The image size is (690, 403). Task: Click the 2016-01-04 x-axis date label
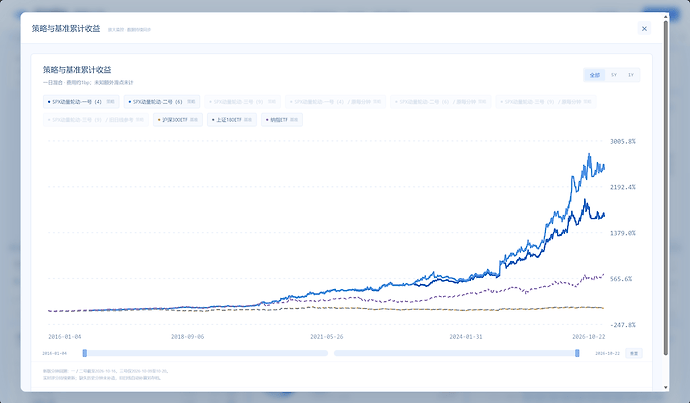pos(65,337)
